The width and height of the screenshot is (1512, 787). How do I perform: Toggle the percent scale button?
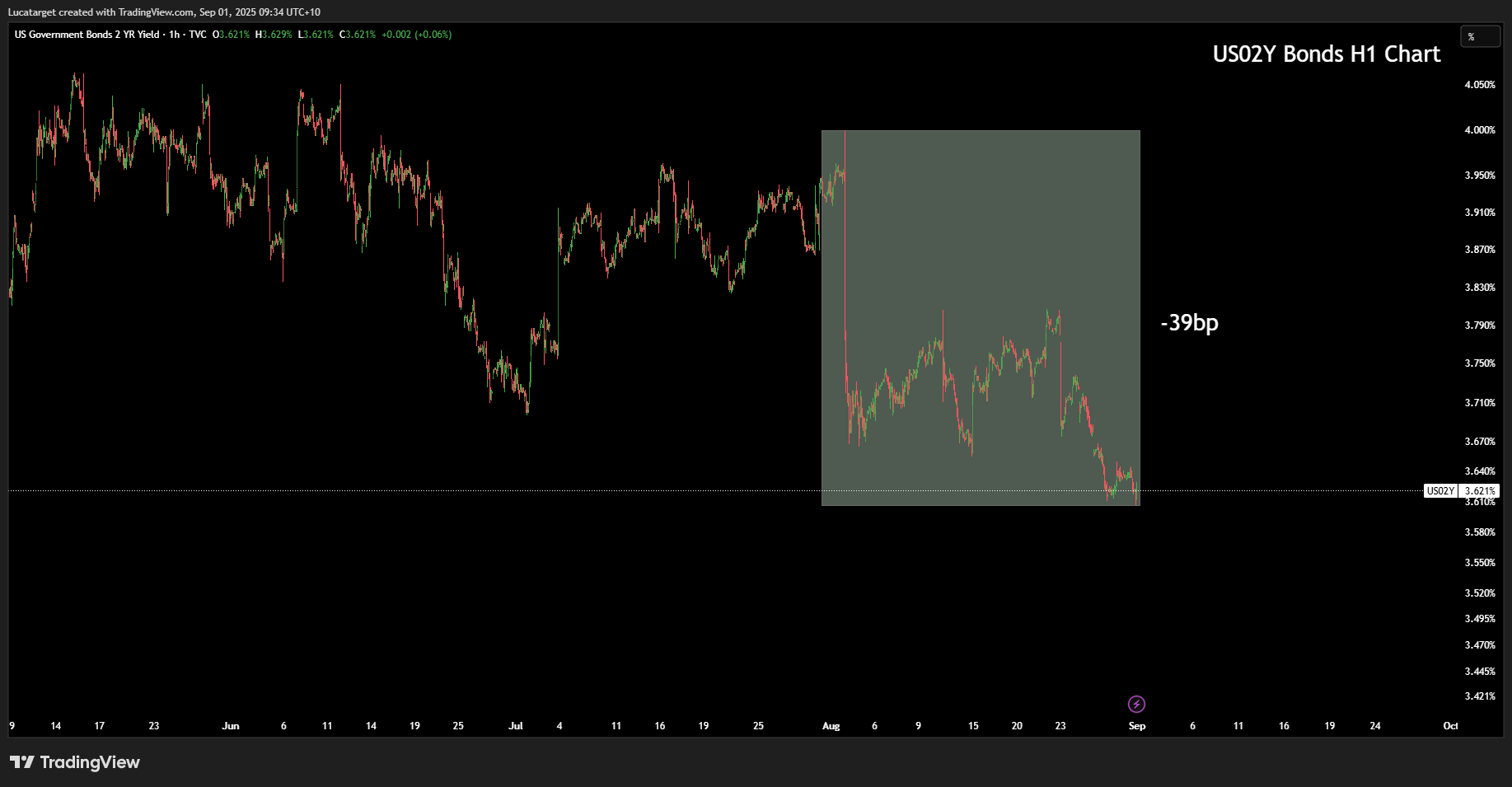(1479, 37)
